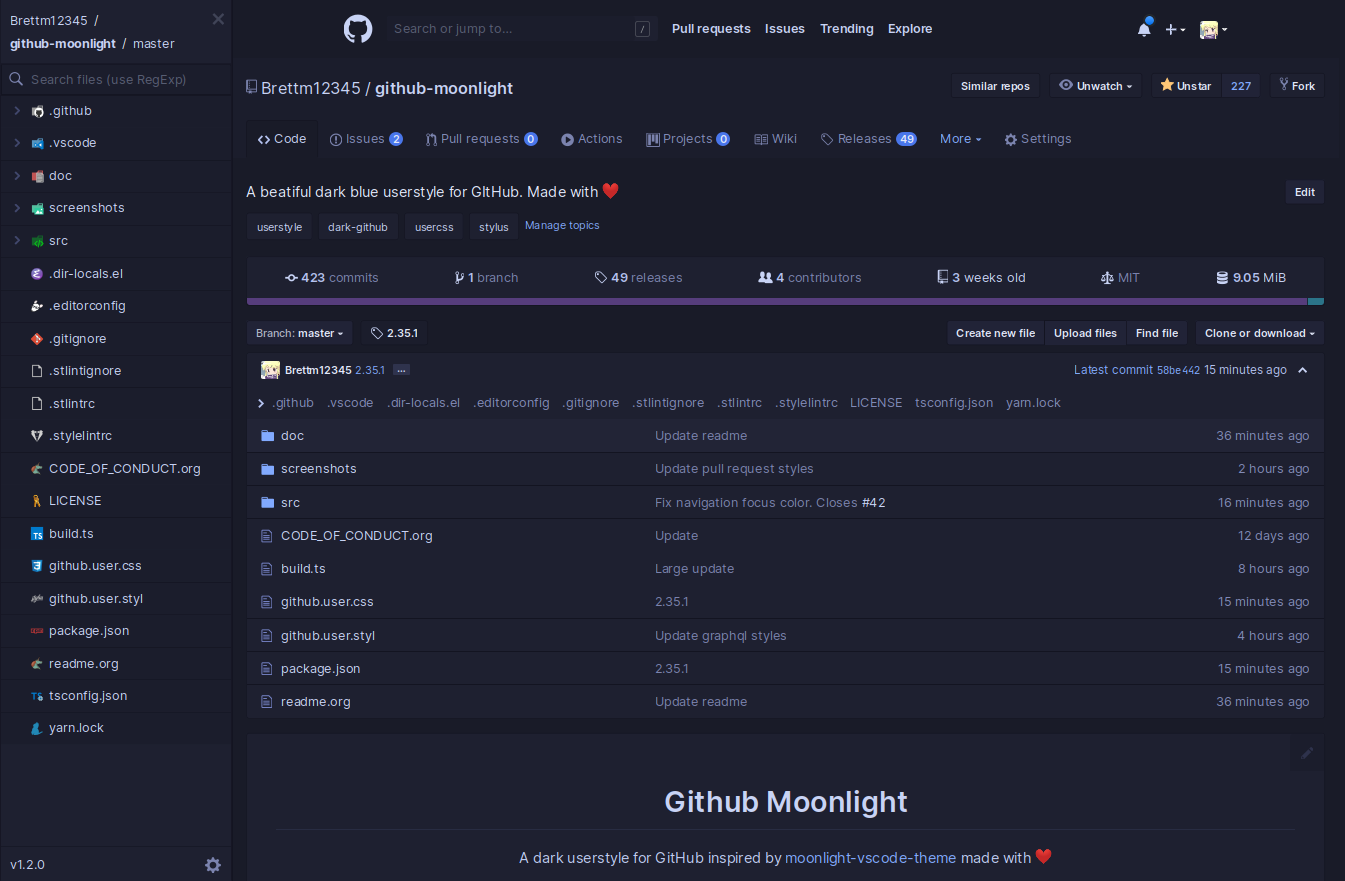Click the src folder icon in file list
Image resolution: width=1345 pixels, height=881 pixels.
[267, 502]
